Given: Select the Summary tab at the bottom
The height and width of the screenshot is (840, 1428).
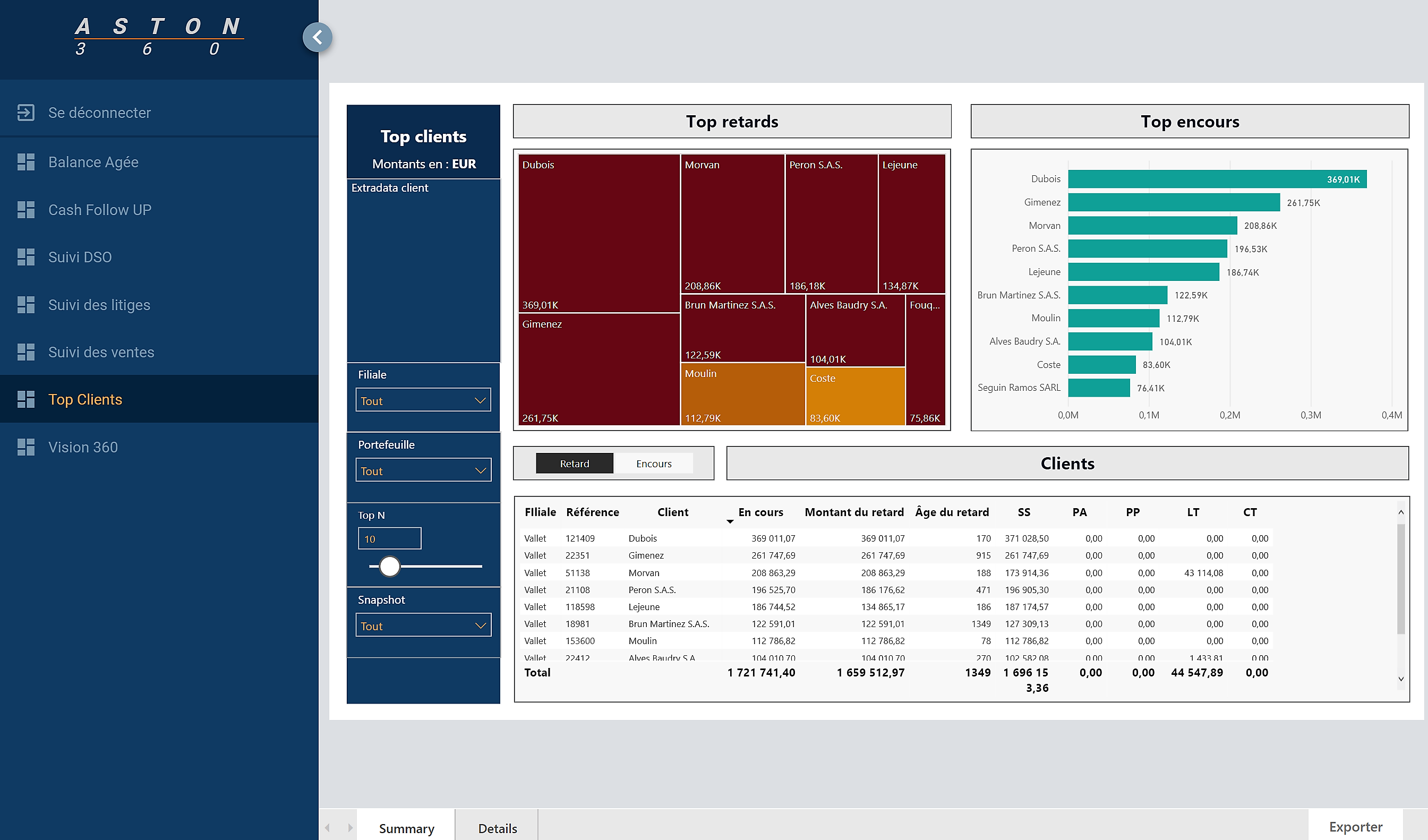Looking at the screenshot, I should pos(406,827).
